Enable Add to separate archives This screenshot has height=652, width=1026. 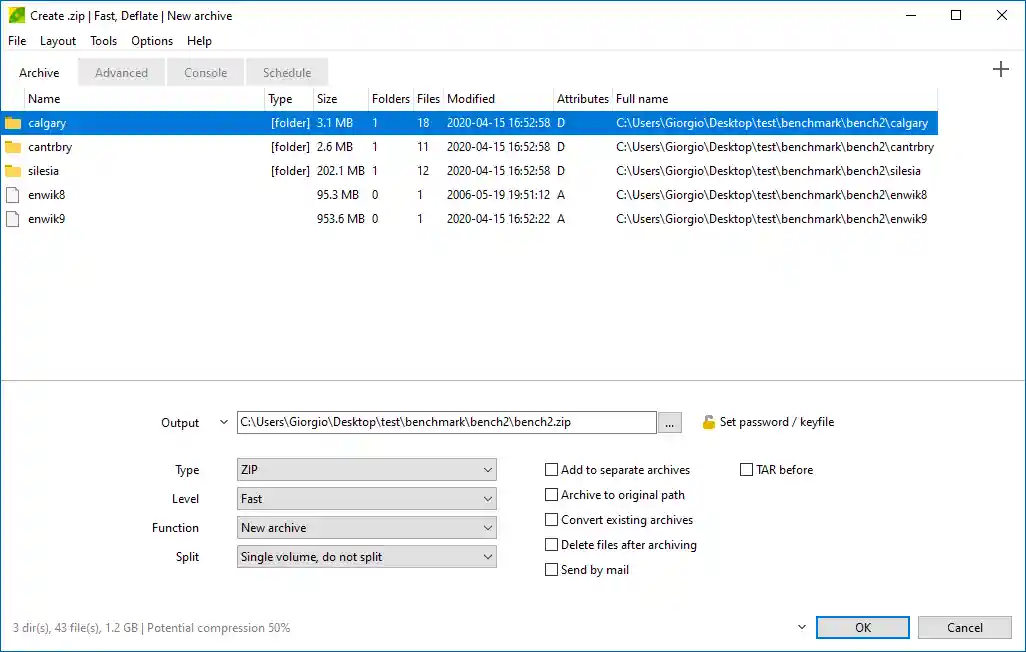[x=551, y=469]
